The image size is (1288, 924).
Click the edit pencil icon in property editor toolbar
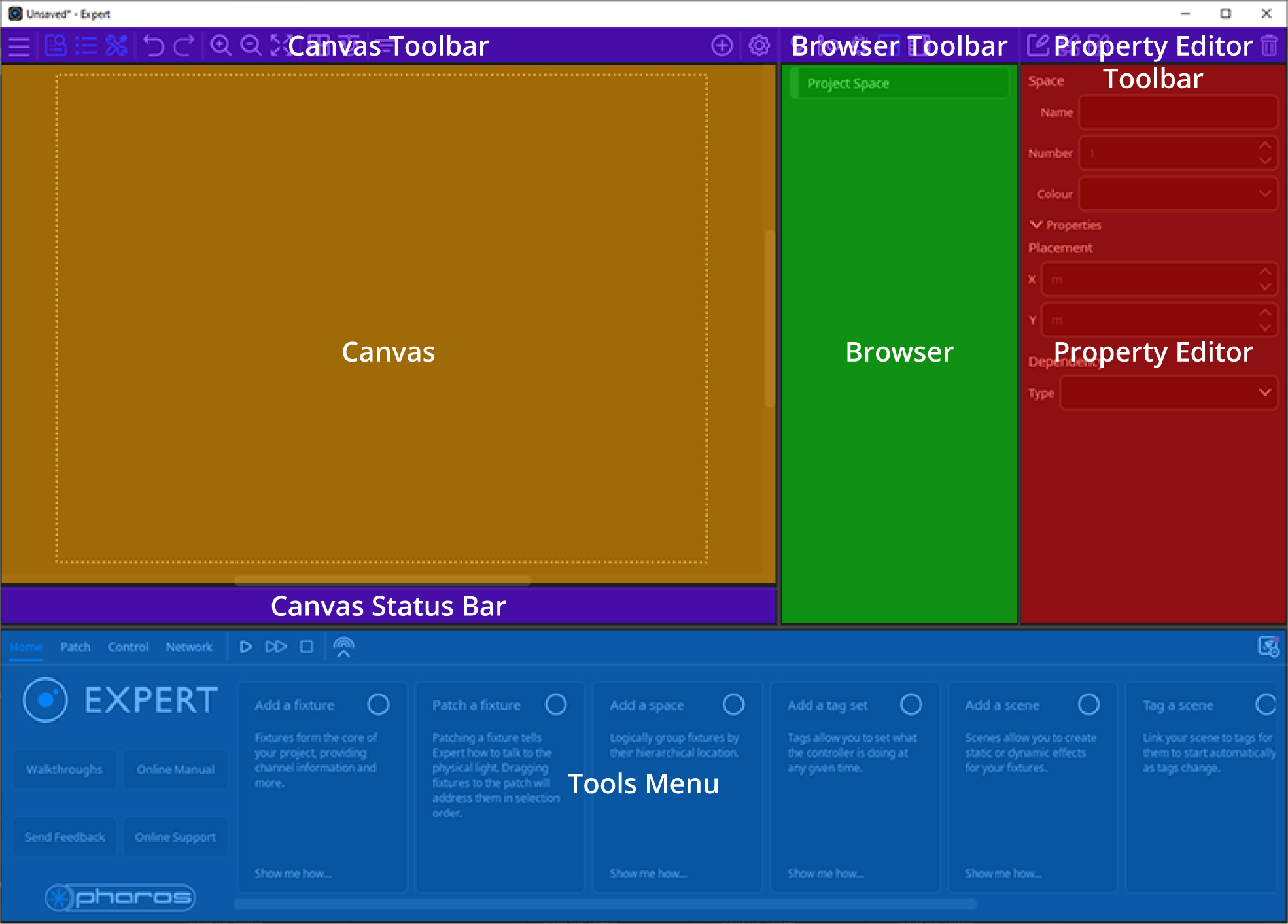point(1038,46)
